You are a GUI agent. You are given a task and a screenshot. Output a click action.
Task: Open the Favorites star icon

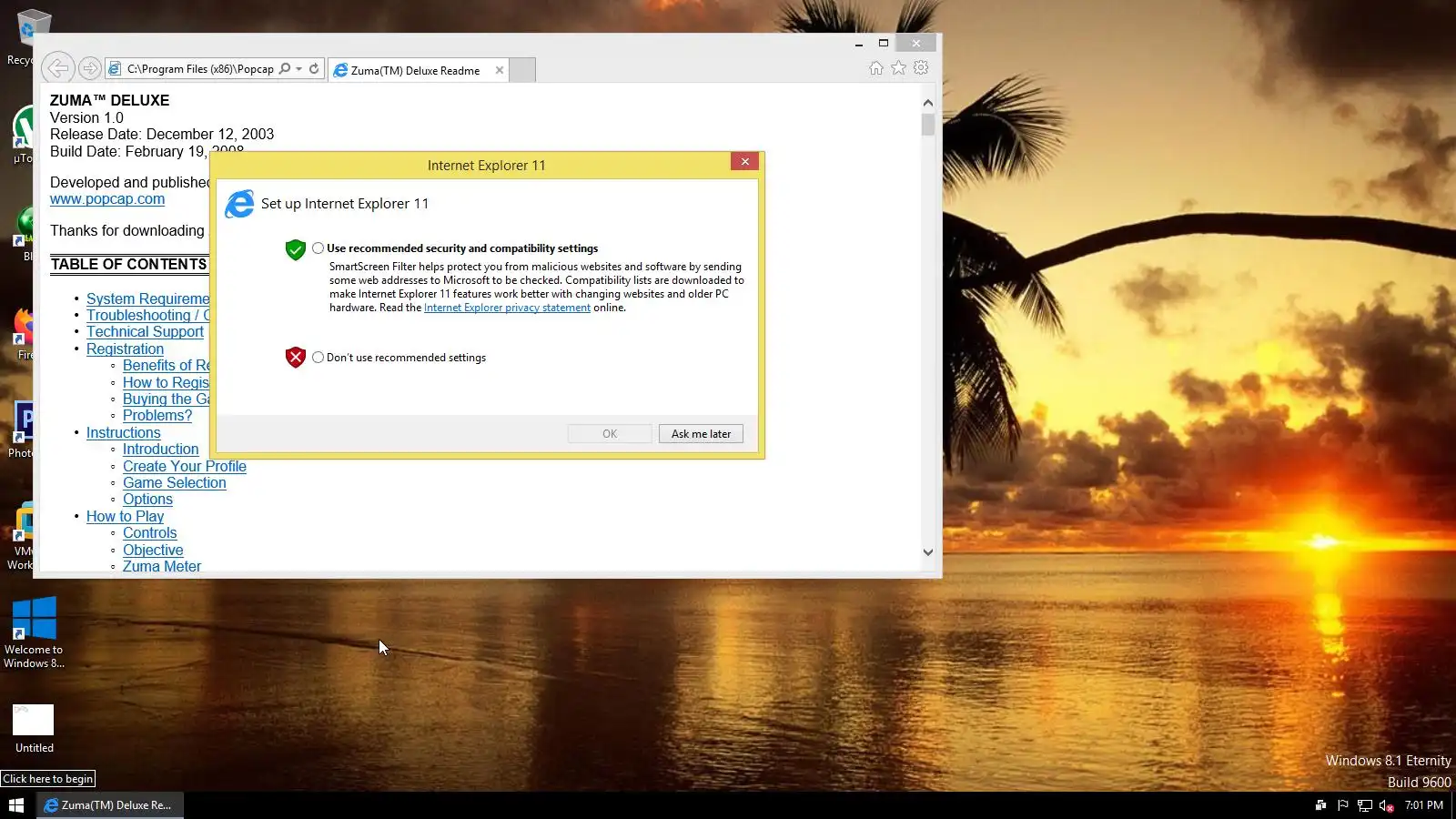point(898,68)
